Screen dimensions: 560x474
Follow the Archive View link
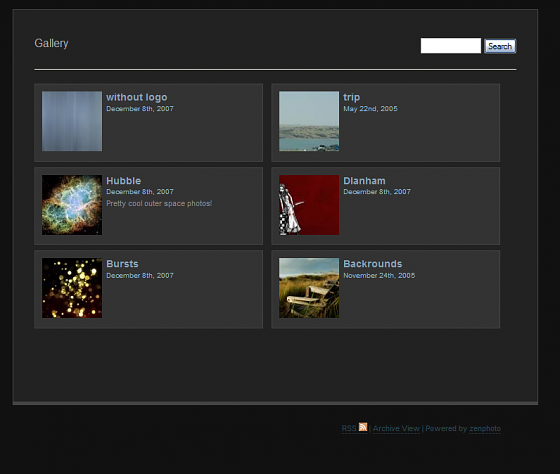396,429
